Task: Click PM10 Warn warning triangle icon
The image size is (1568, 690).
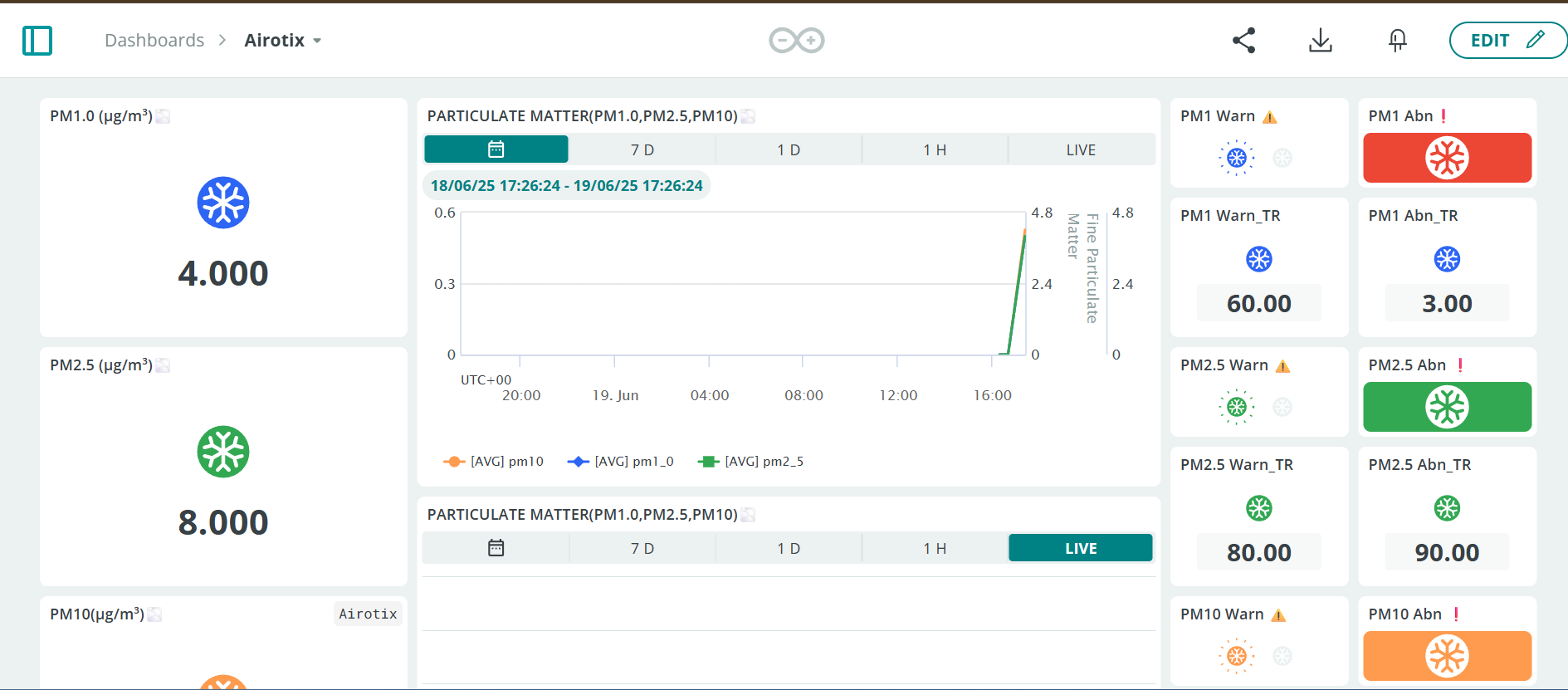Action: point(1278,615)
